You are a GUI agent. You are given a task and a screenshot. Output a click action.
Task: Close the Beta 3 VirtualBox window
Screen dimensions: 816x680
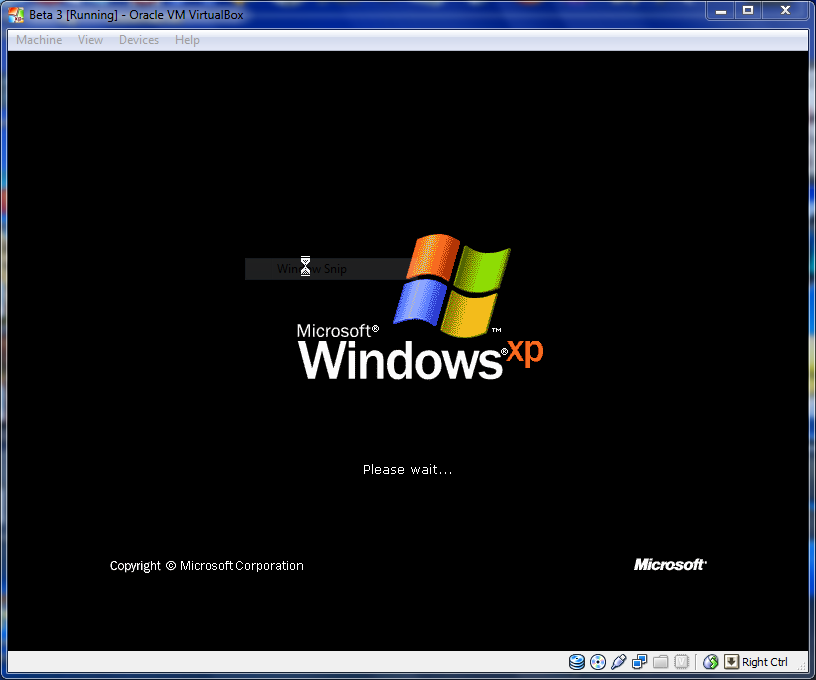pos(785,10)
